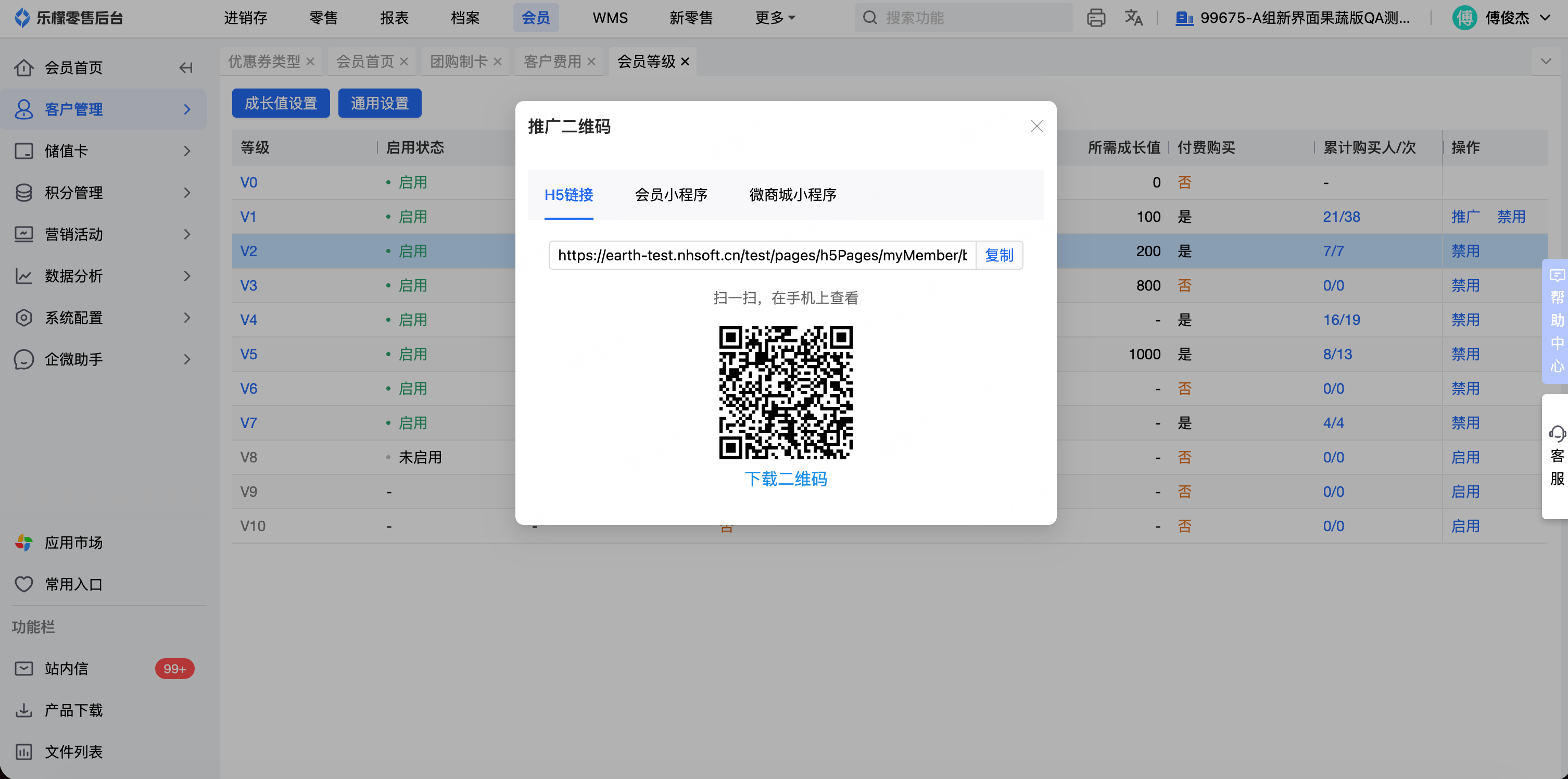Open 应用市场 from sidebar
The height and width of the screenshot is (779, 1568).
[x=73, y=542]
